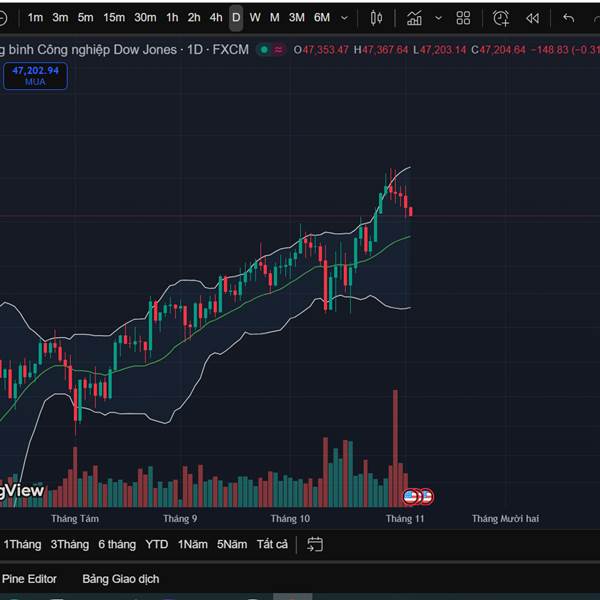
Task: Set date range to 5Năm
Action: (232, 544)
